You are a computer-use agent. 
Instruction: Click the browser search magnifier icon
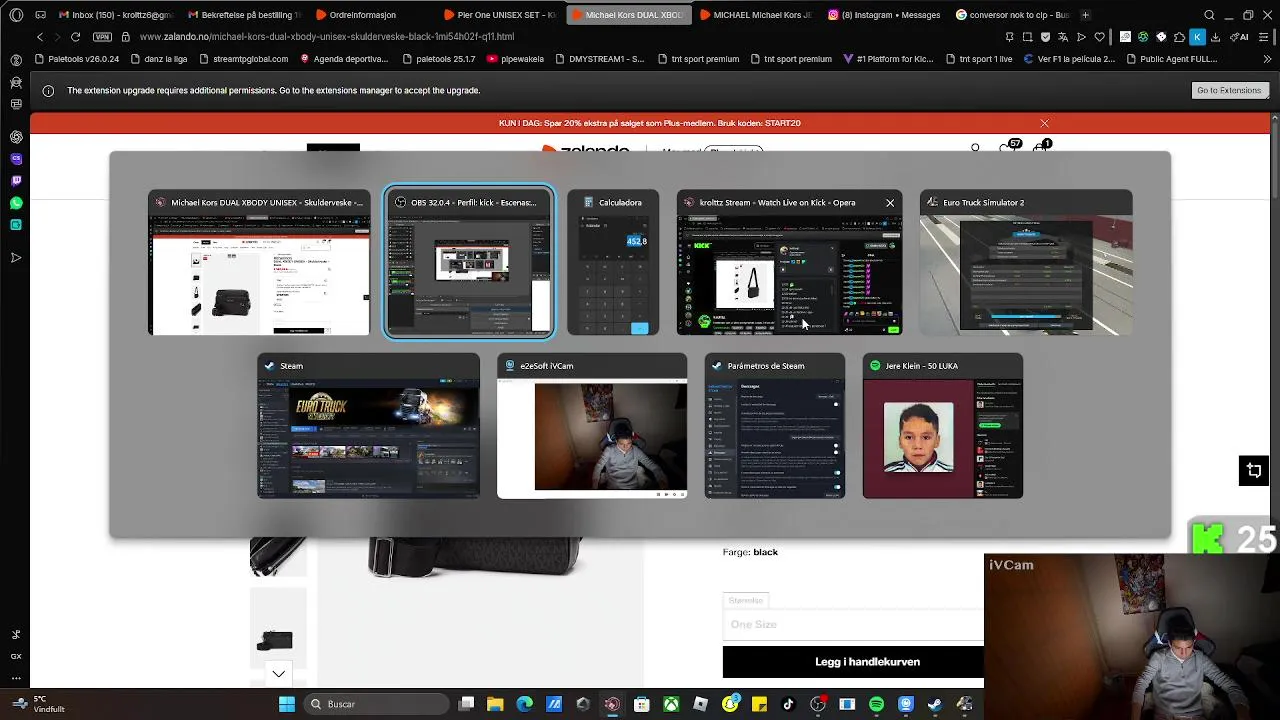tap(1209, 15)
